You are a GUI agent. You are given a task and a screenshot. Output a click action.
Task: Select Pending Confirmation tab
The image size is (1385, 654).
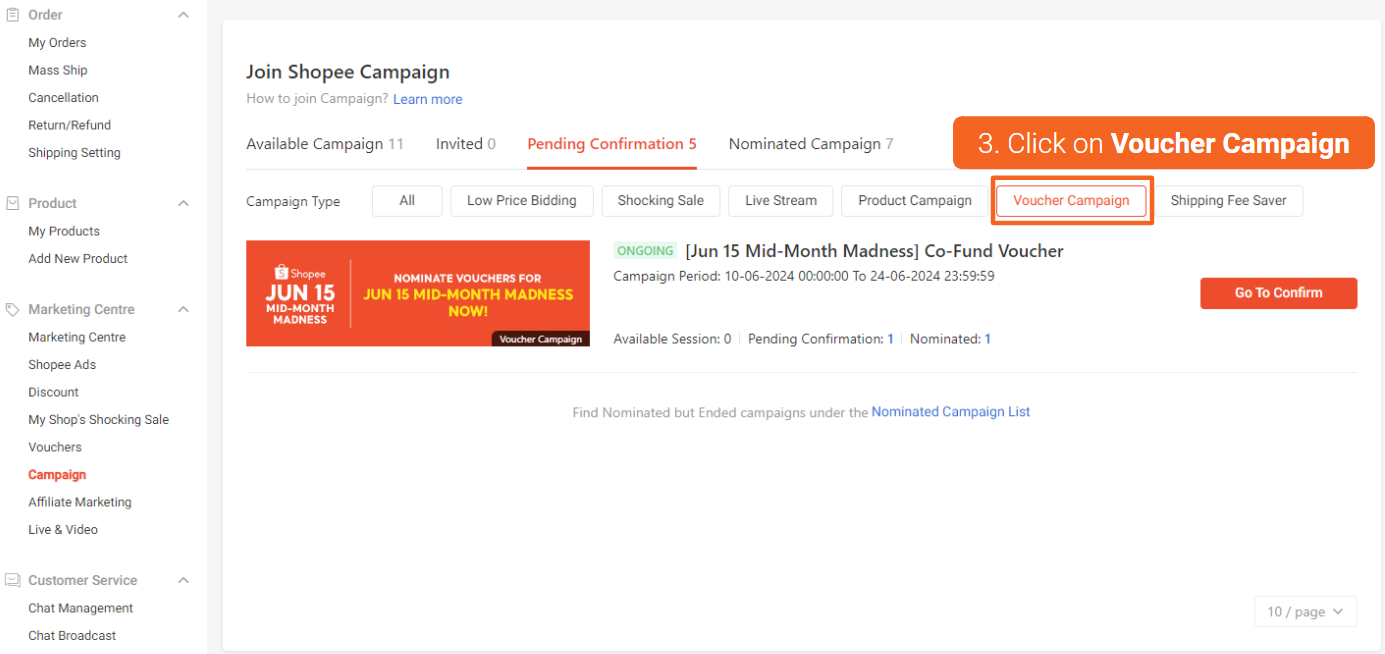click(x=612, y=144)
